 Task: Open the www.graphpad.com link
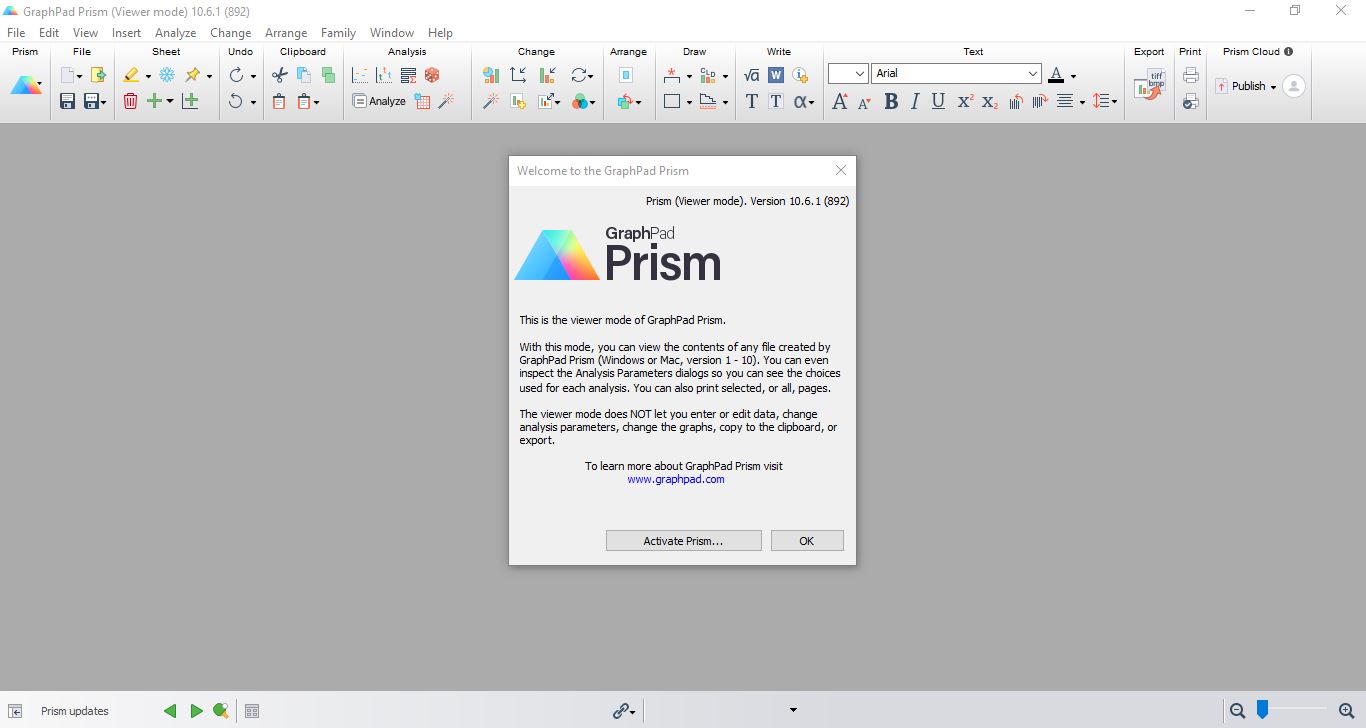[x=676, y=479]
